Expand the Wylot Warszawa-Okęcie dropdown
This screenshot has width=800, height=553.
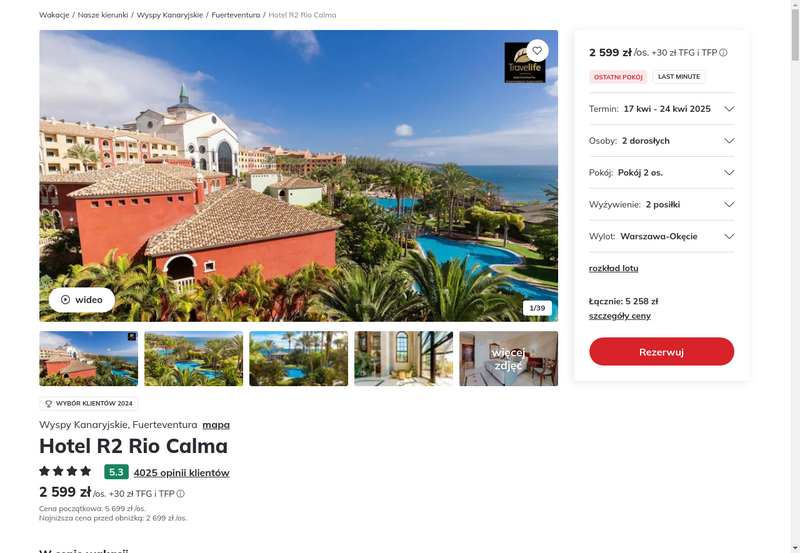pyautogui.click(x=661, y=236)
